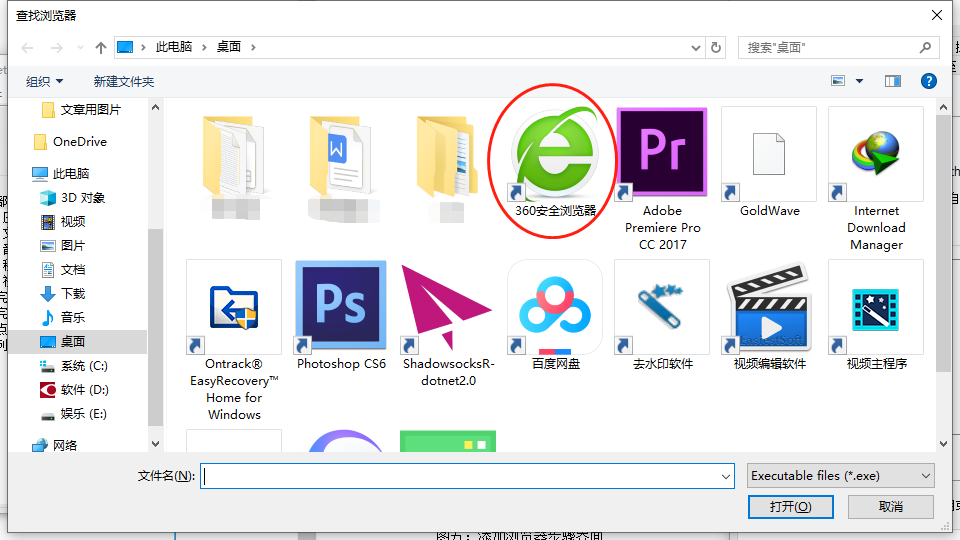The height and width of the screenshot is (540, 960).
Task: Click the search magnifier icon
Action: tap(926, 47)
